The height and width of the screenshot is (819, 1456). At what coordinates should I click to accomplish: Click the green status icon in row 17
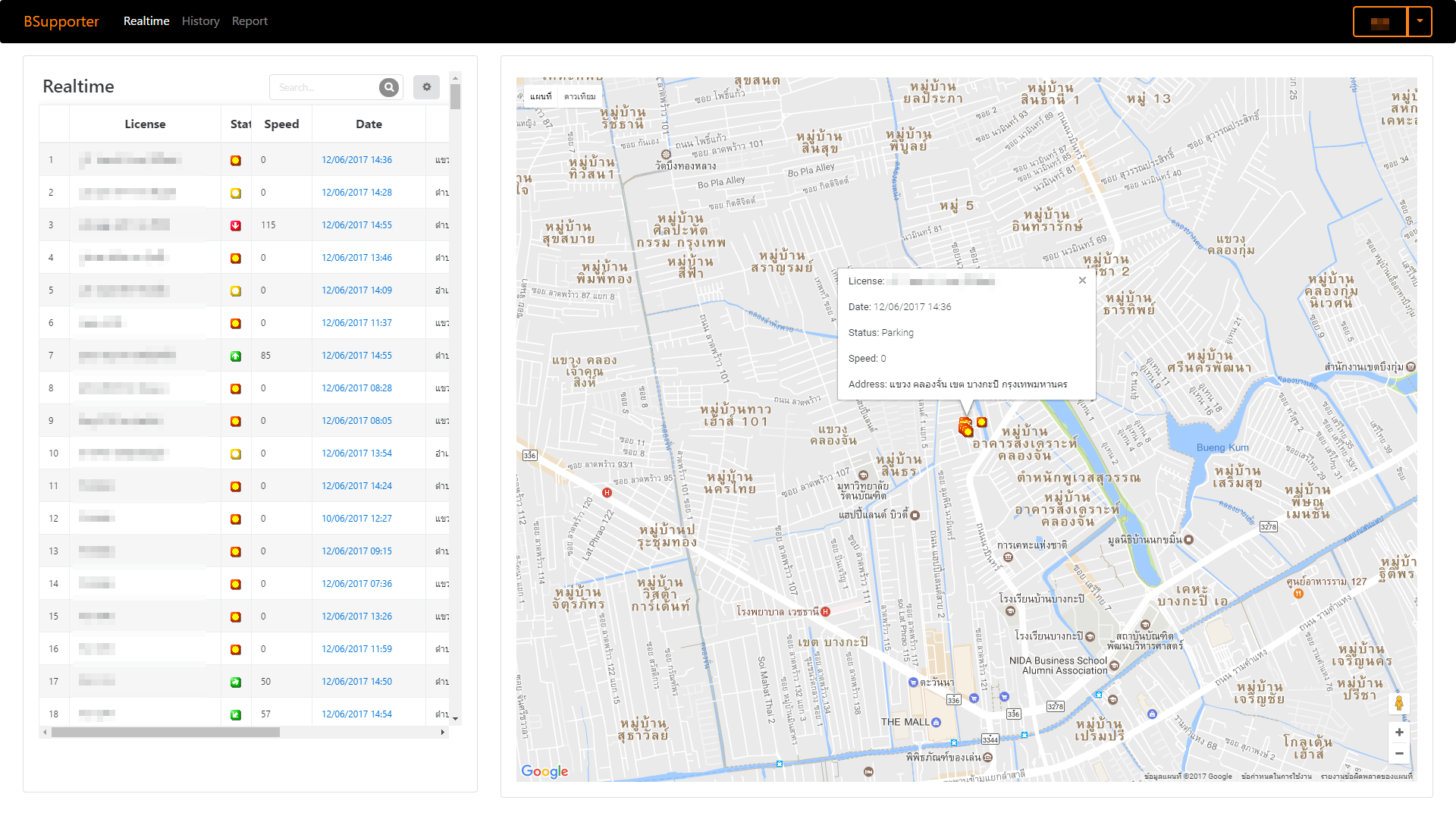click(x=236, y=682)
